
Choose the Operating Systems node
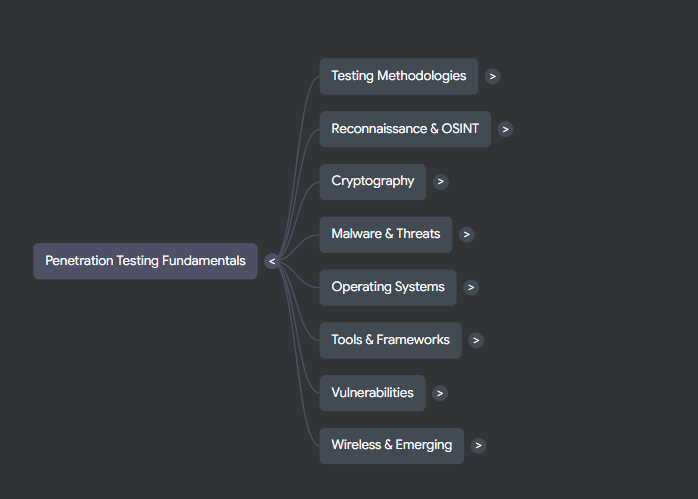tap(388, 288)
